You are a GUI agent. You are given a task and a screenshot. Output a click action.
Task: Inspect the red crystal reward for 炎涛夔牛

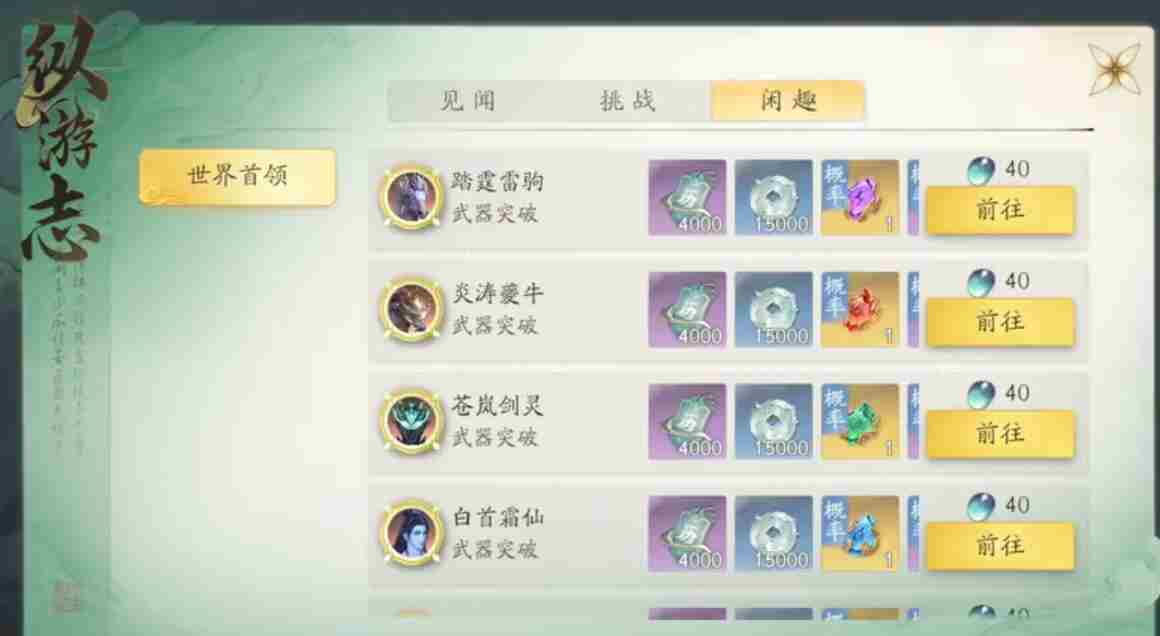860,310
